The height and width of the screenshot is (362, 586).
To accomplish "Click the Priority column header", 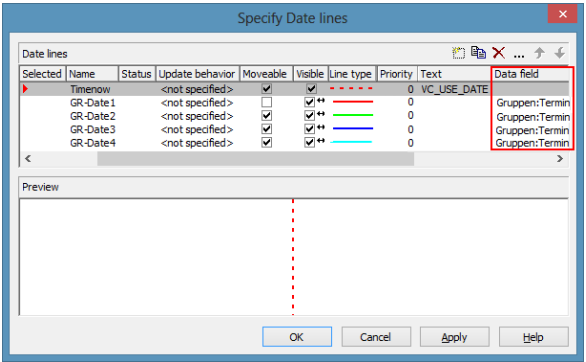I will click(397, 74).
